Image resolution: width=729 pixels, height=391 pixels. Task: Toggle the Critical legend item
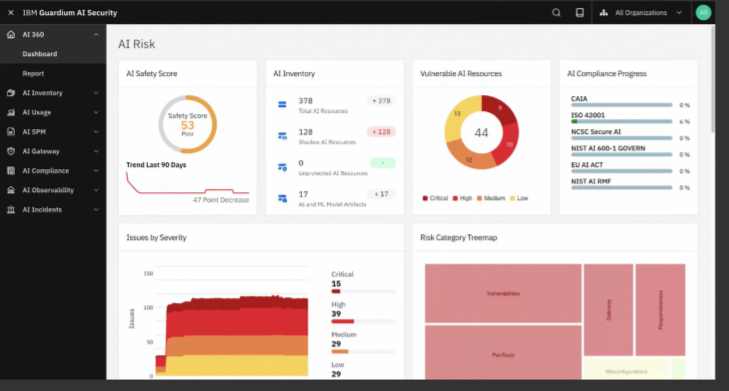pyautogui.click(x=435, y=198)
